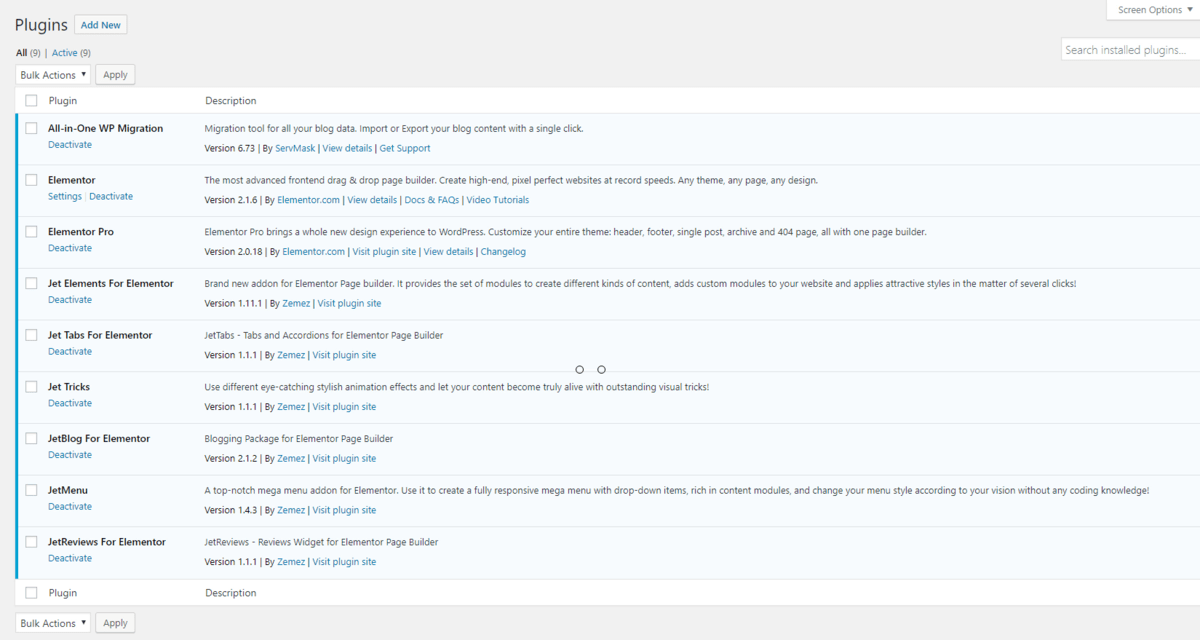The image size is (1200, 640).
Task: Open the Screen Options dropdown
Action: point(1154,10)
